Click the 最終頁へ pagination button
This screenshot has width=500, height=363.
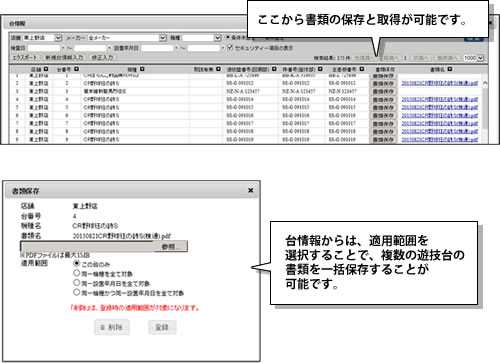tap(447, 58)
